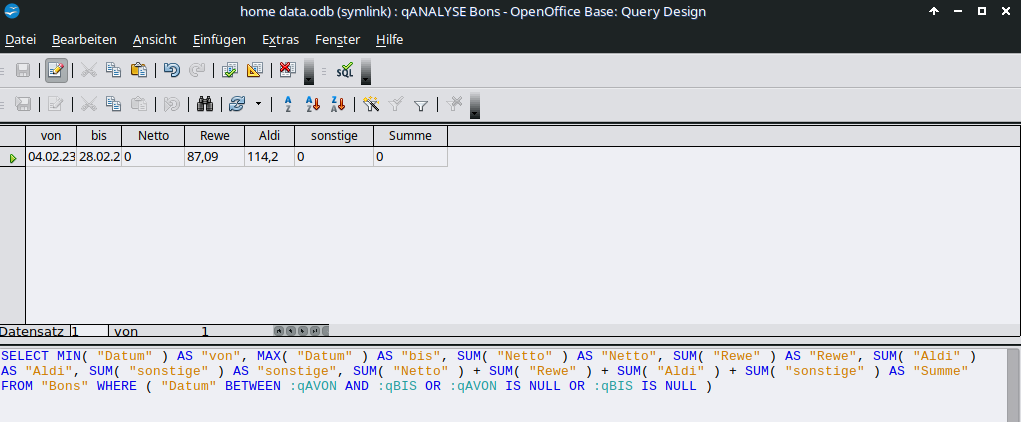1021x422 pixels.
Task: Toggle Edit Data mode in top toolbar
Action: [x=56, y=70]
